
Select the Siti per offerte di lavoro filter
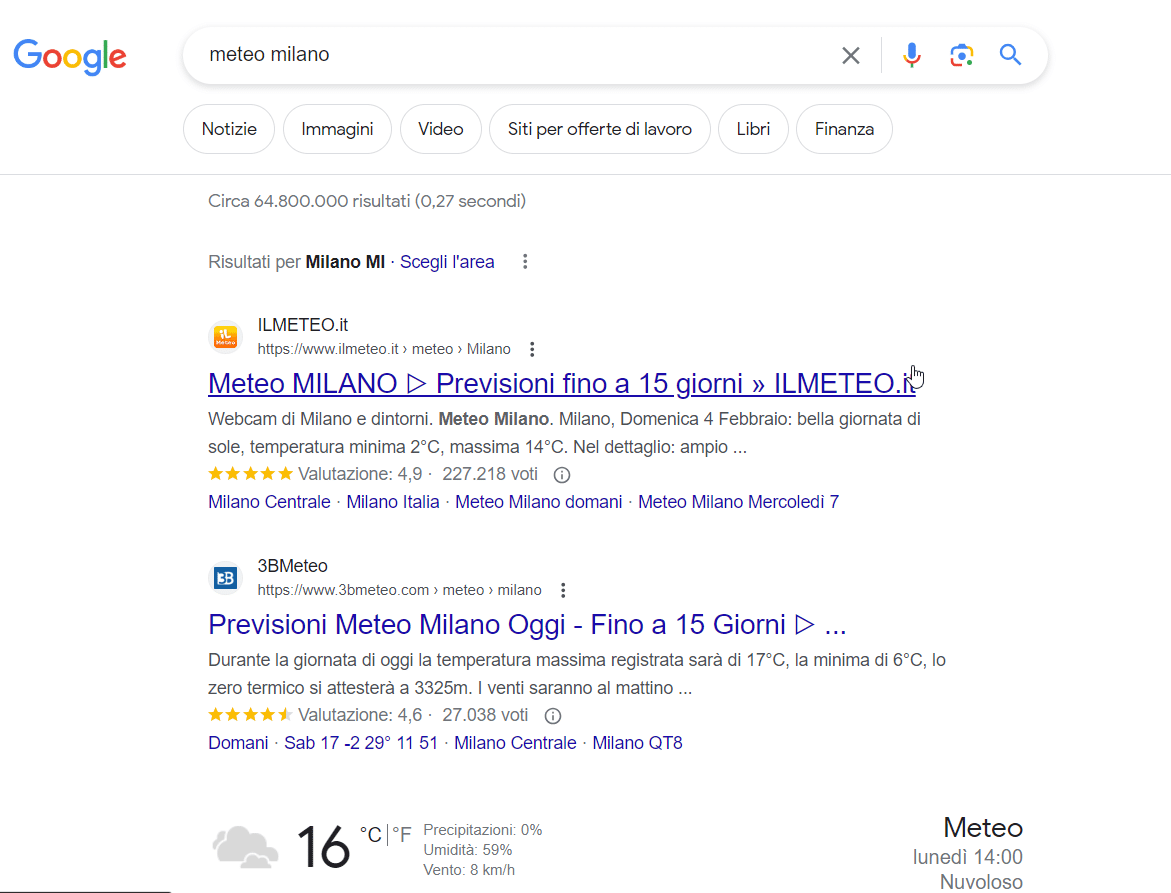(x=599, y=129)
